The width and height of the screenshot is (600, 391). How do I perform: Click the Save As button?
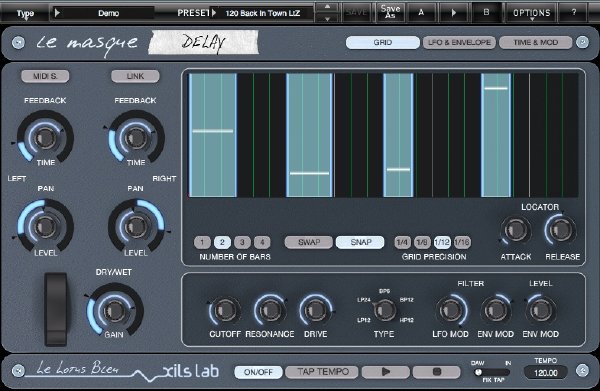(390, 12)
